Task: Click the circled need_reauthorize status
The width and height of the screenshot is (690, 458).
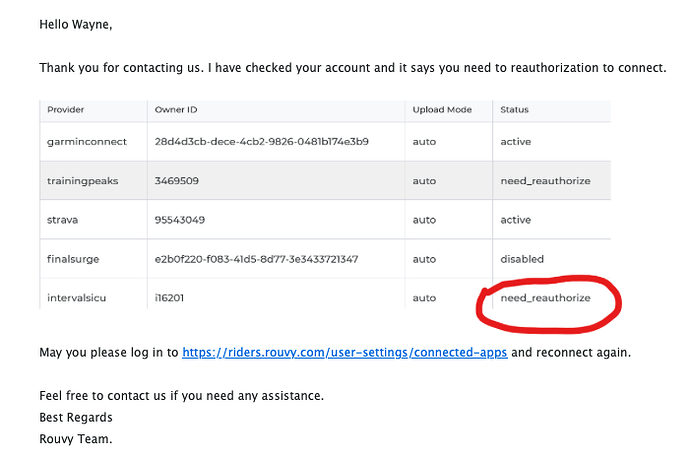Action: [x=545, y=298]
